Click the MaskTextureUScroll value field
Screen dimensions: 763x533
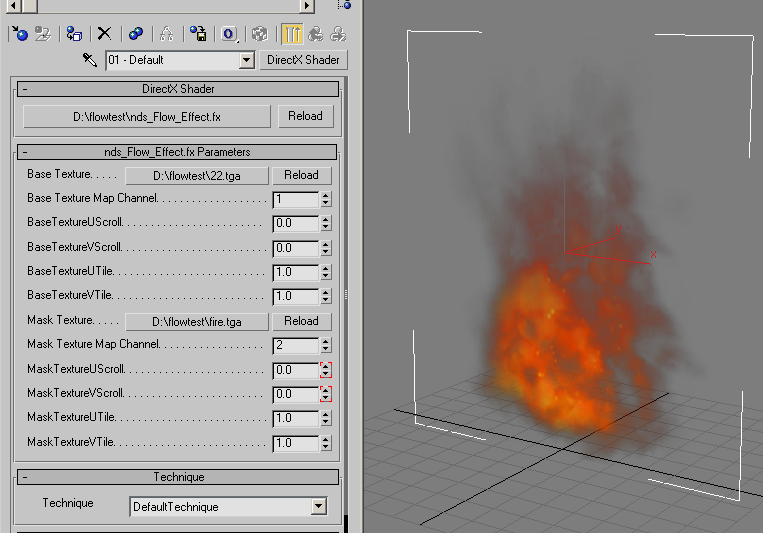coord(296,370)
